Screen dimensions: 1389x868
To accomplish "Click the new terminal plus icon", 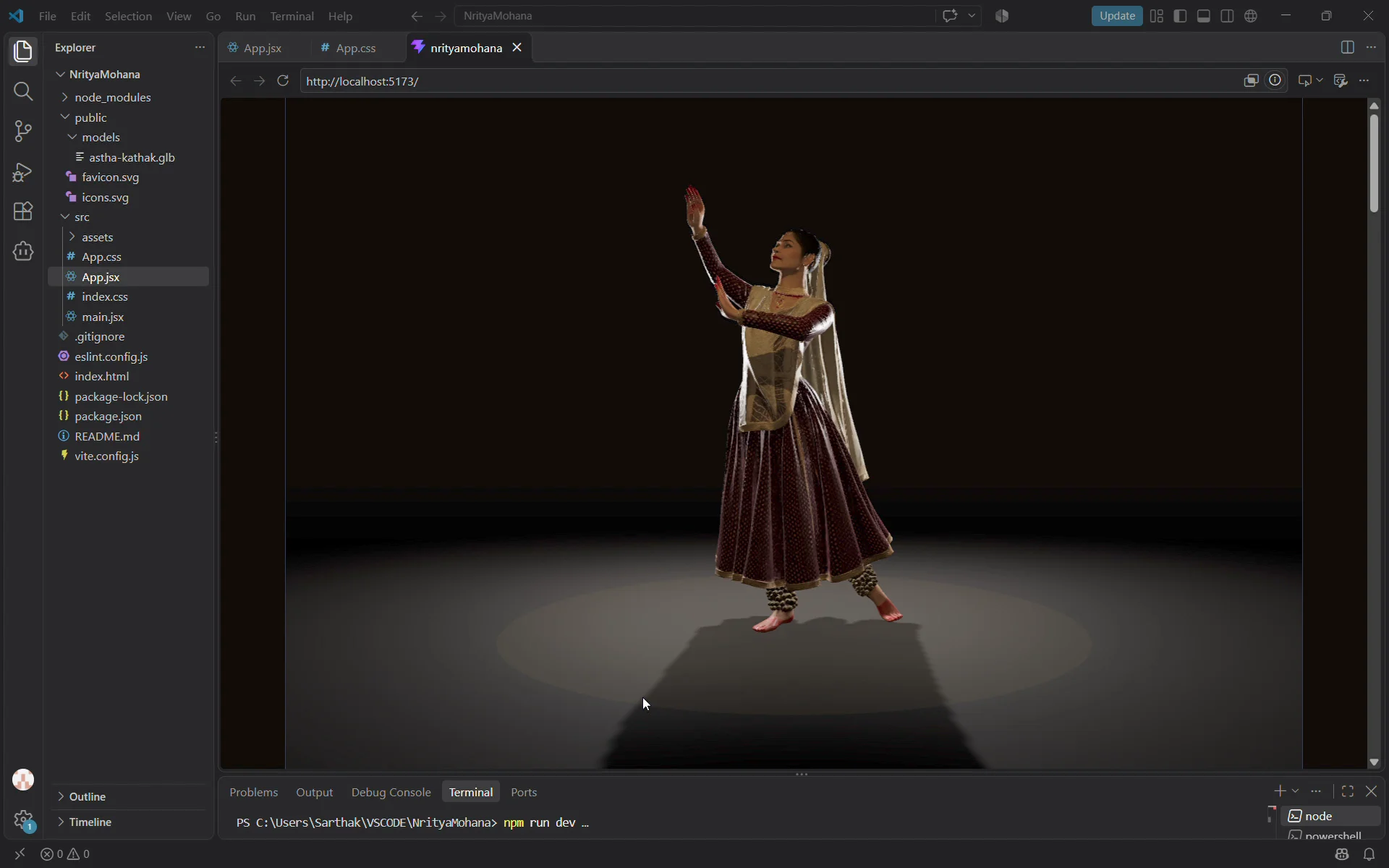I will (x=1280, y=791).
